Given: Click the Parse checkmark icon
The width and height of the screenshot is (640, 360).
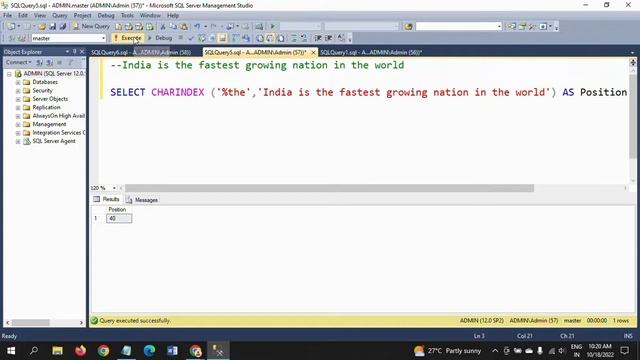Looking at the screenshot, I should tap(191, 38).
